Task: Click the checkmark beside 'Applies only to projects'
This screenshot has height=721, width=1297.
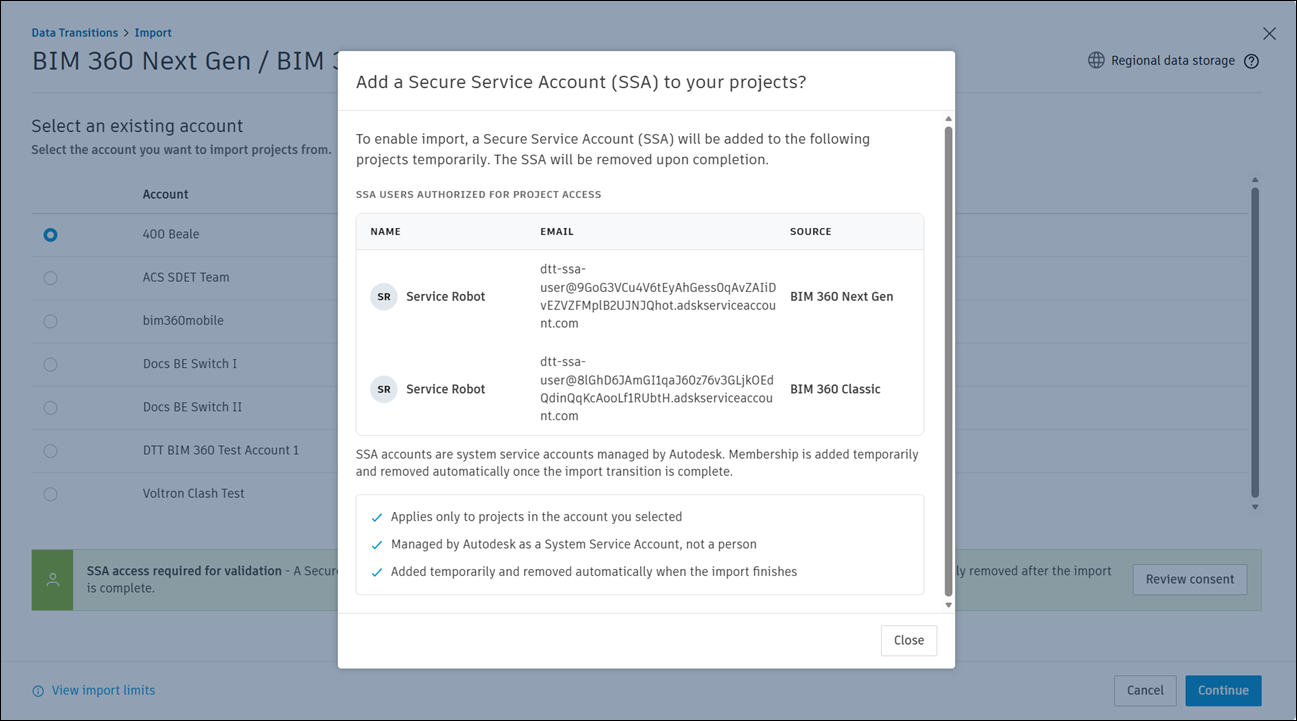Action: click(377, 518)
